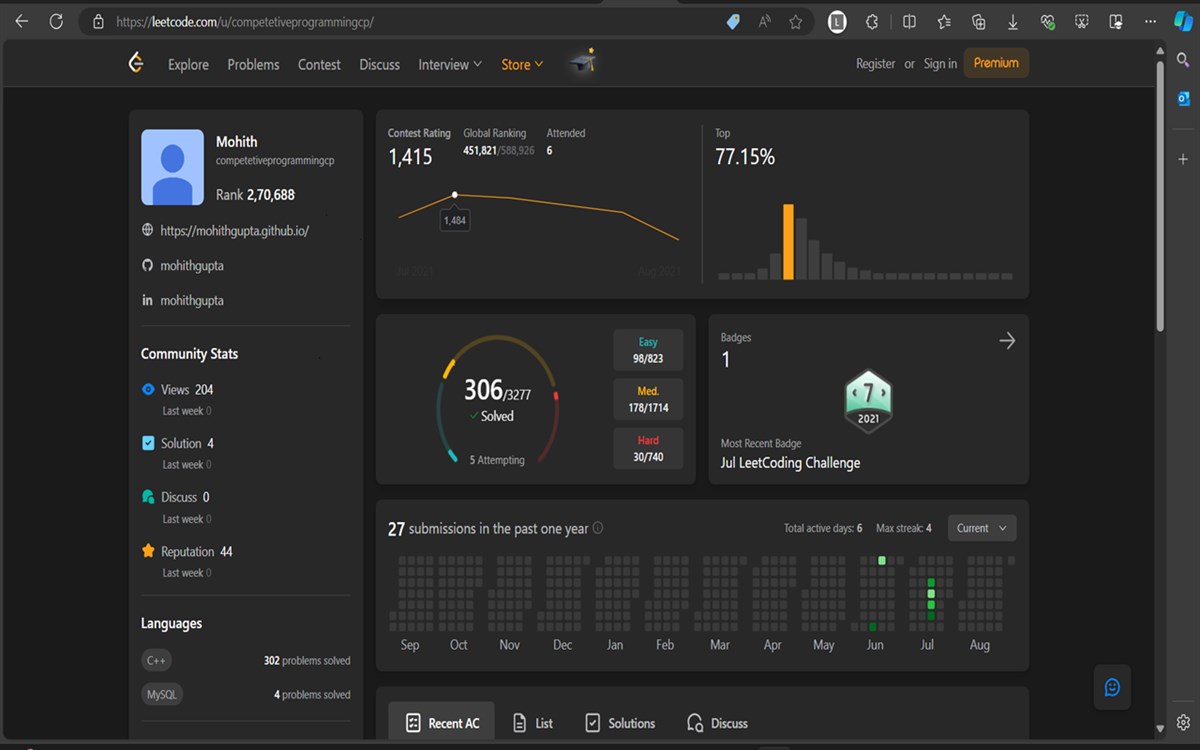
Task: Expand the Interview dropdown menu
Action: coord(449,64)
